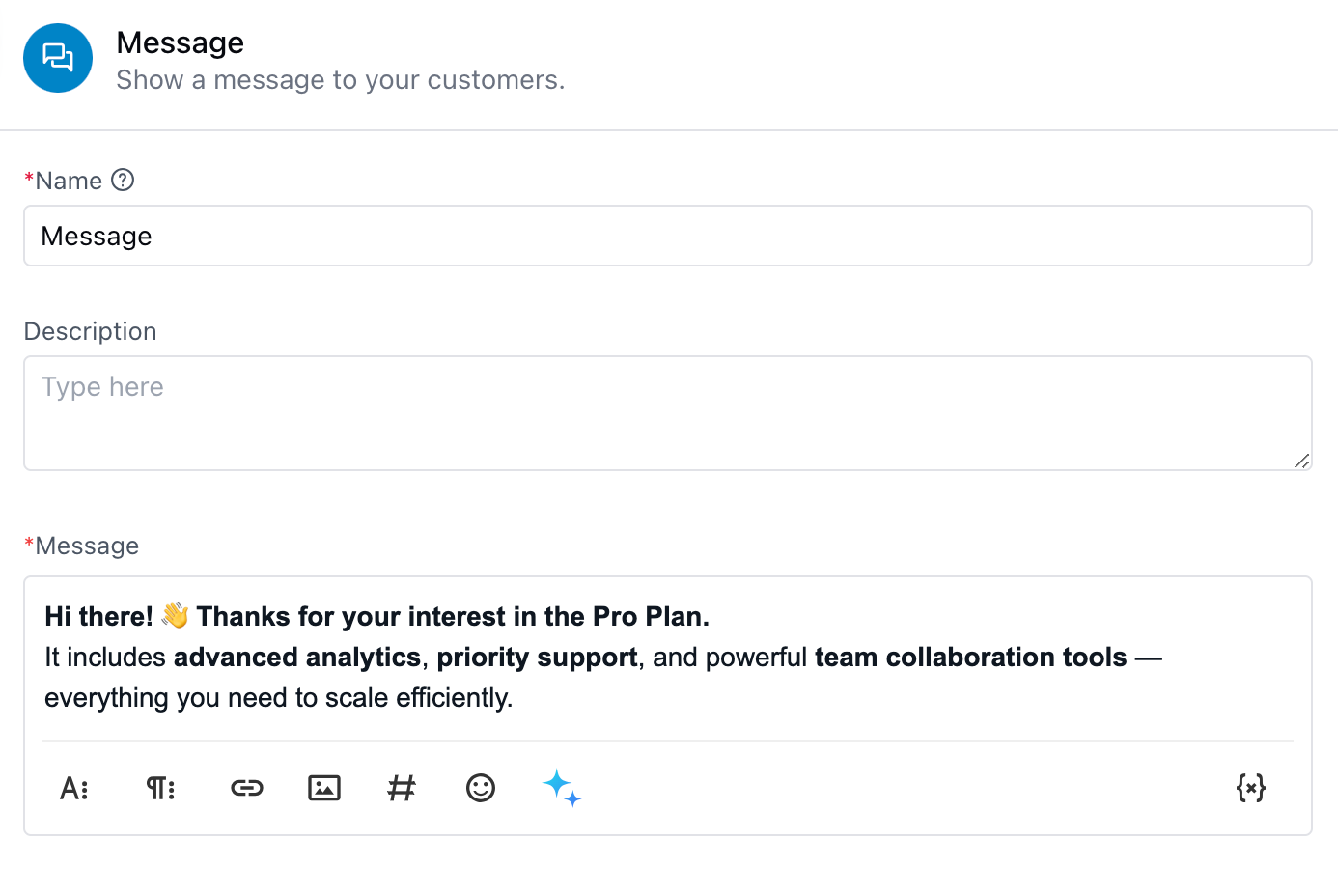Click the insert variable curly braces icon
The width and height of the screenshot is (1338, 896).
pos(1251,788)
